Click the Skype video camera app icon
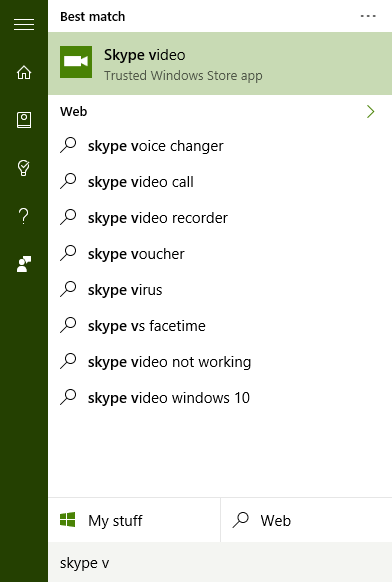 (76, 62)
